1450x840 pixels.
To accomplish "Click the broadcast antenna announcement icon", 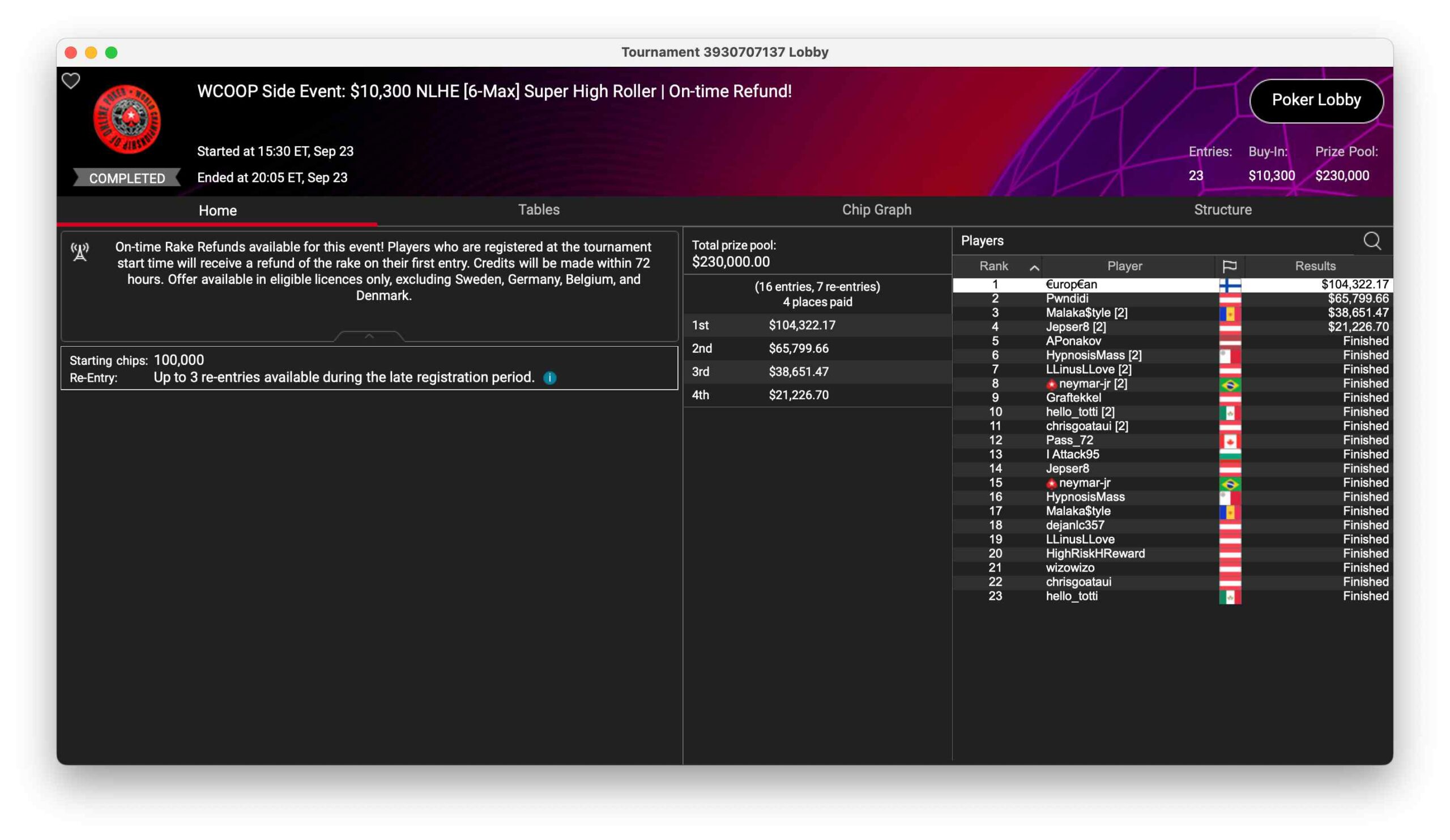I will click(80, 252).
